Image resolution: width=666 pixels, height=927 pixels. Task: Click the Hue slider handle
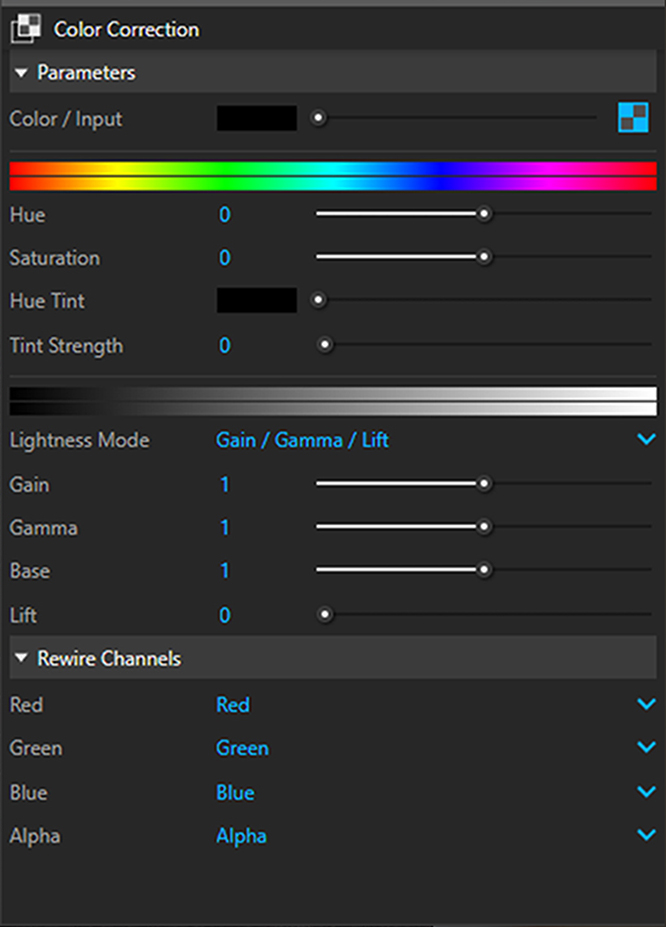(484, 214)
